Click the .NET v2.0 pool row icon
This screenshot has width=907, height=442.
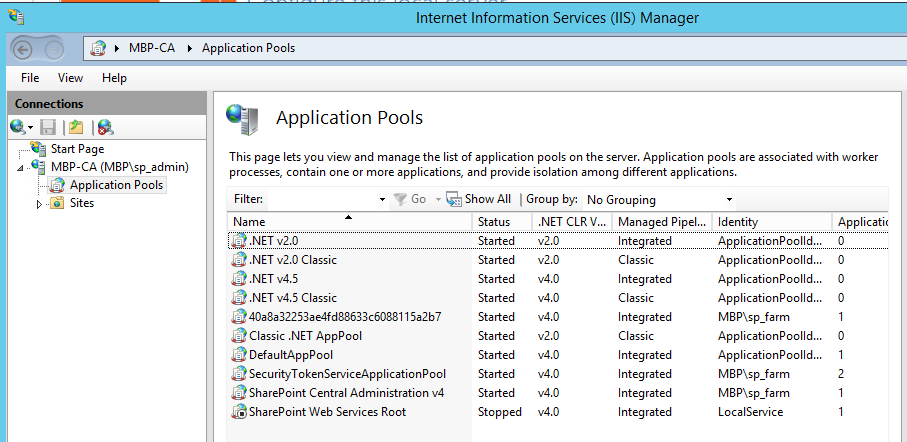[x=239, y=241]
